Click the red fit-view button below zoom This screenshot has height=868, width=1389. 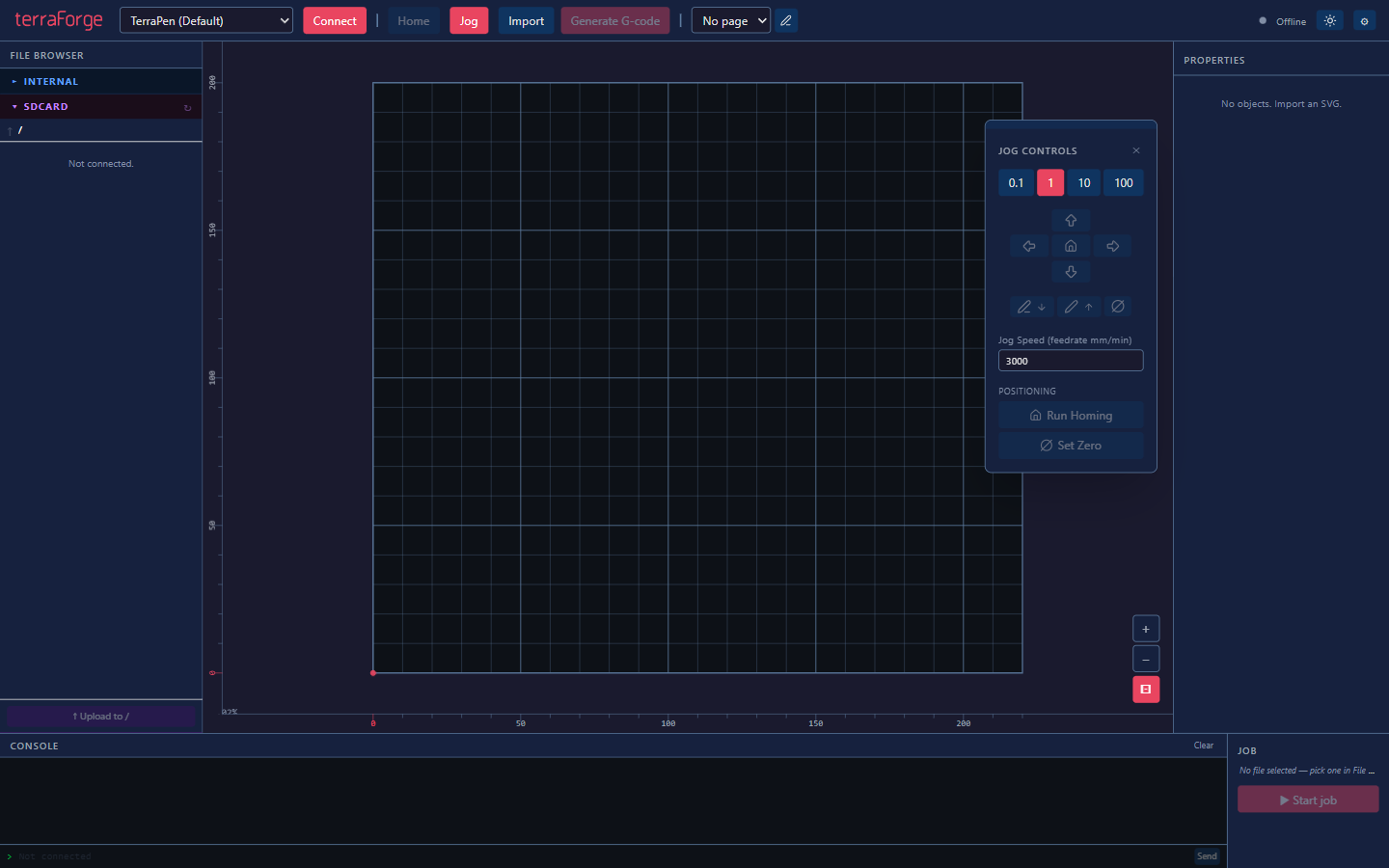pyautogui.click(x=1146, y=690)
